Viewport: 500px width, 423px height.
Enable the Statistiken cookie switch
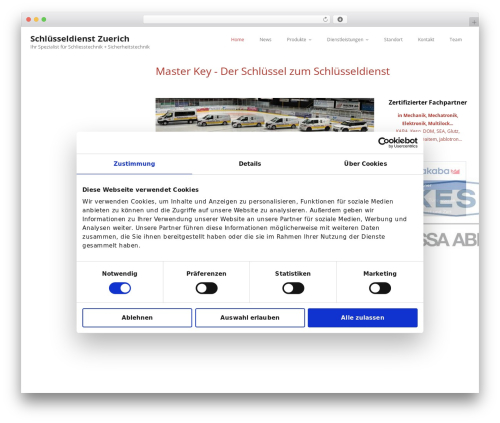click(x=293, y=288)
